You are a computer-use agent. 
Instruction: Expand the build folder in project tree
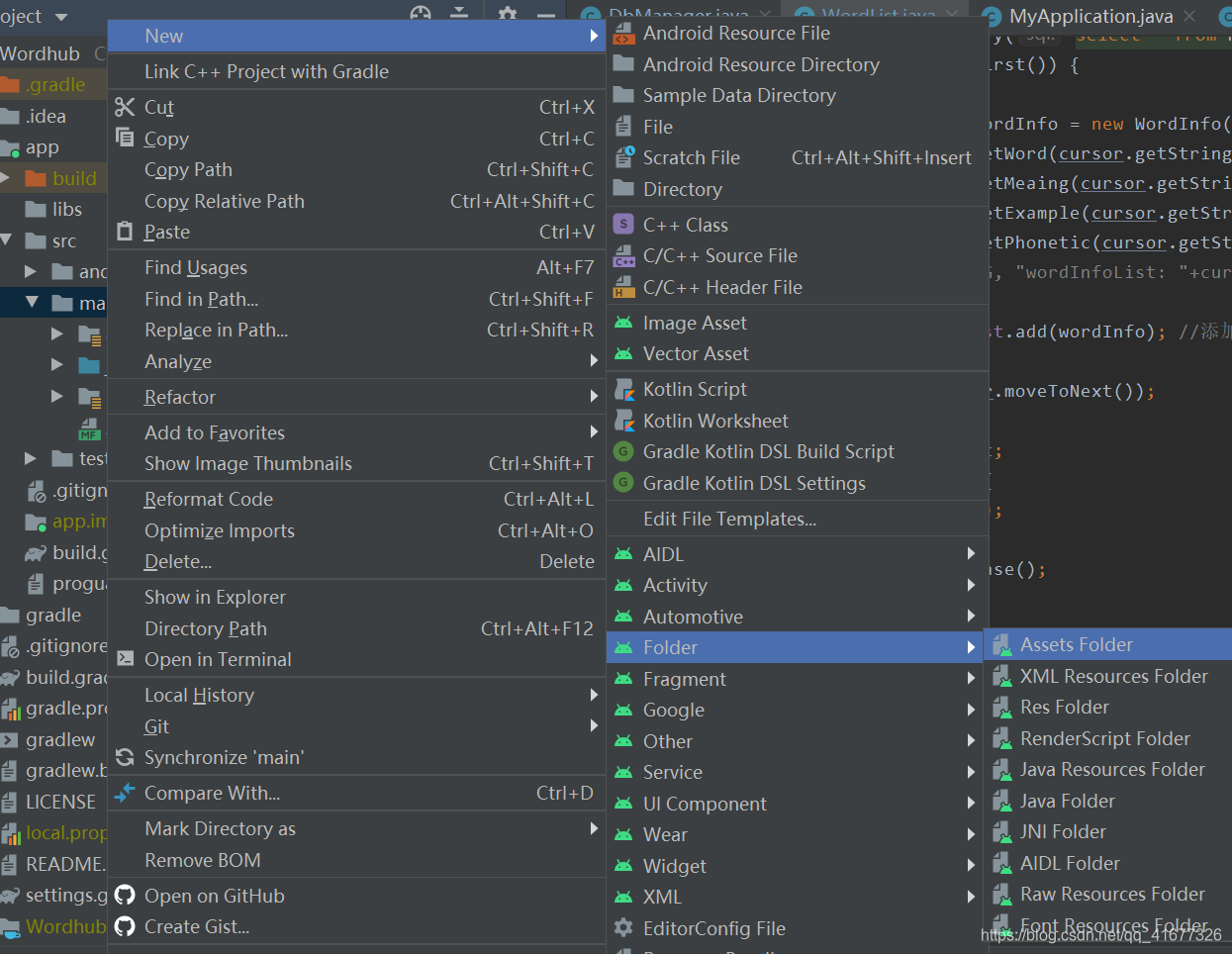pos(6,178)
